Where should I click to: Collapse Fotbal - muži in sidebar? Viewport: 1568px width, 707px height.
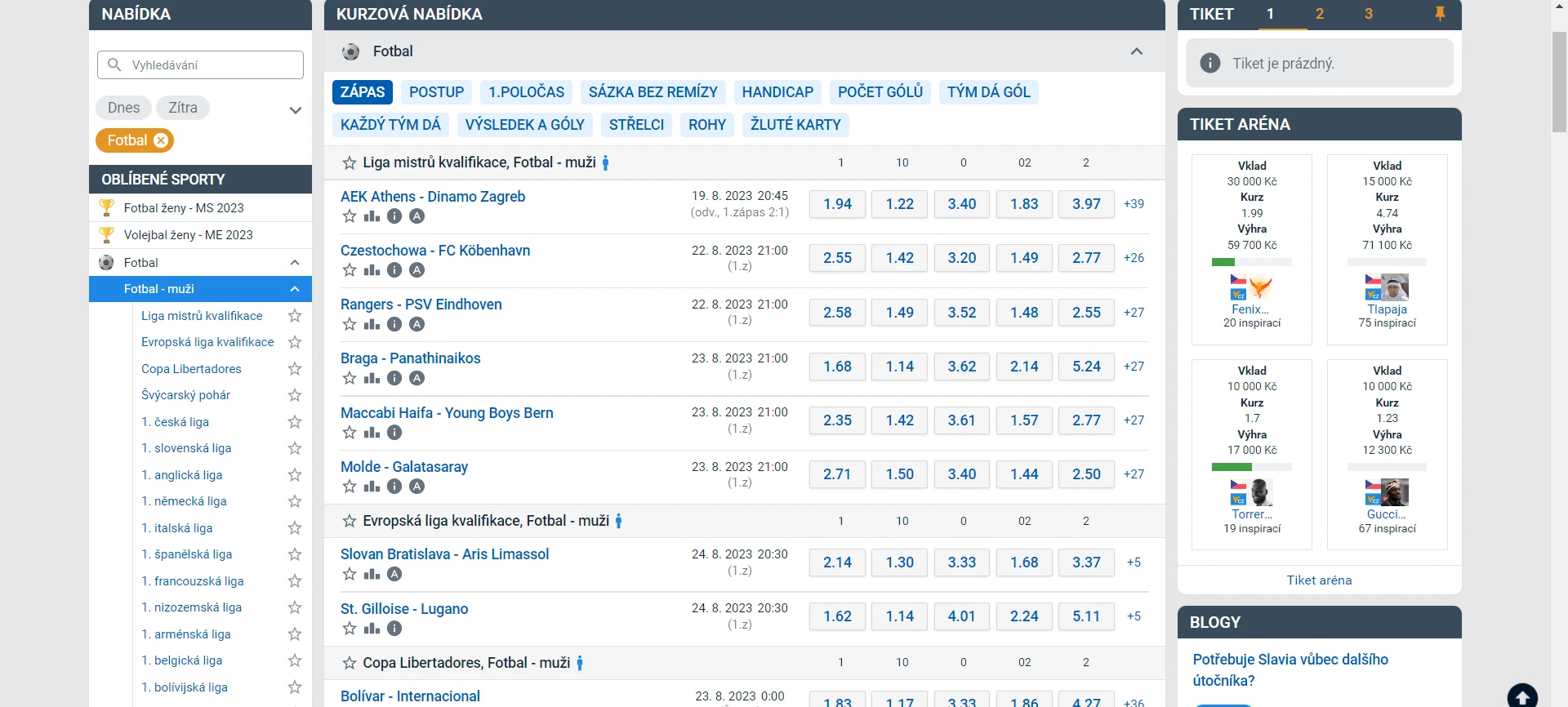pos(295,289)
